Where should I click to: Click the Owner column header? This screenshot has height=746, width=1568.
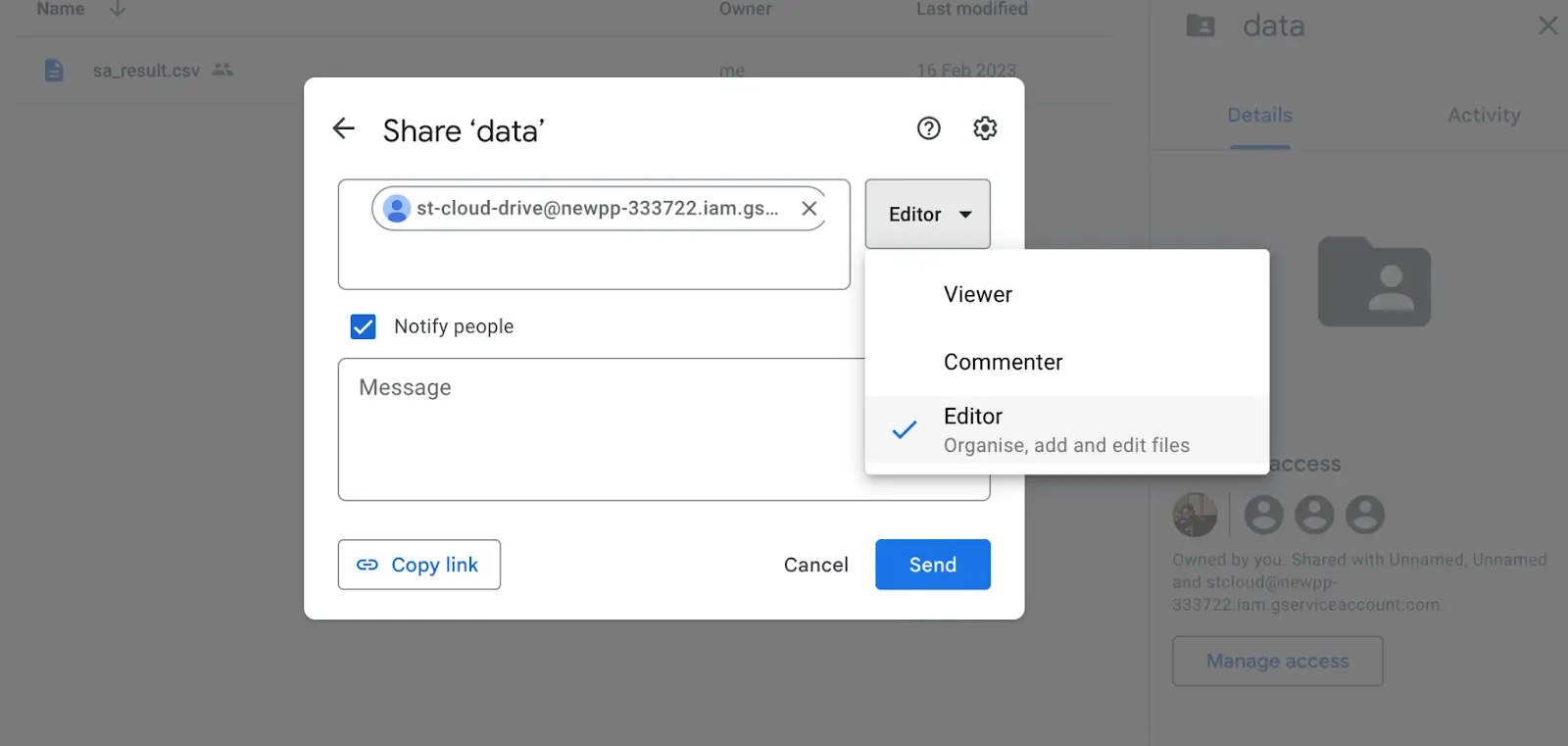746,9
